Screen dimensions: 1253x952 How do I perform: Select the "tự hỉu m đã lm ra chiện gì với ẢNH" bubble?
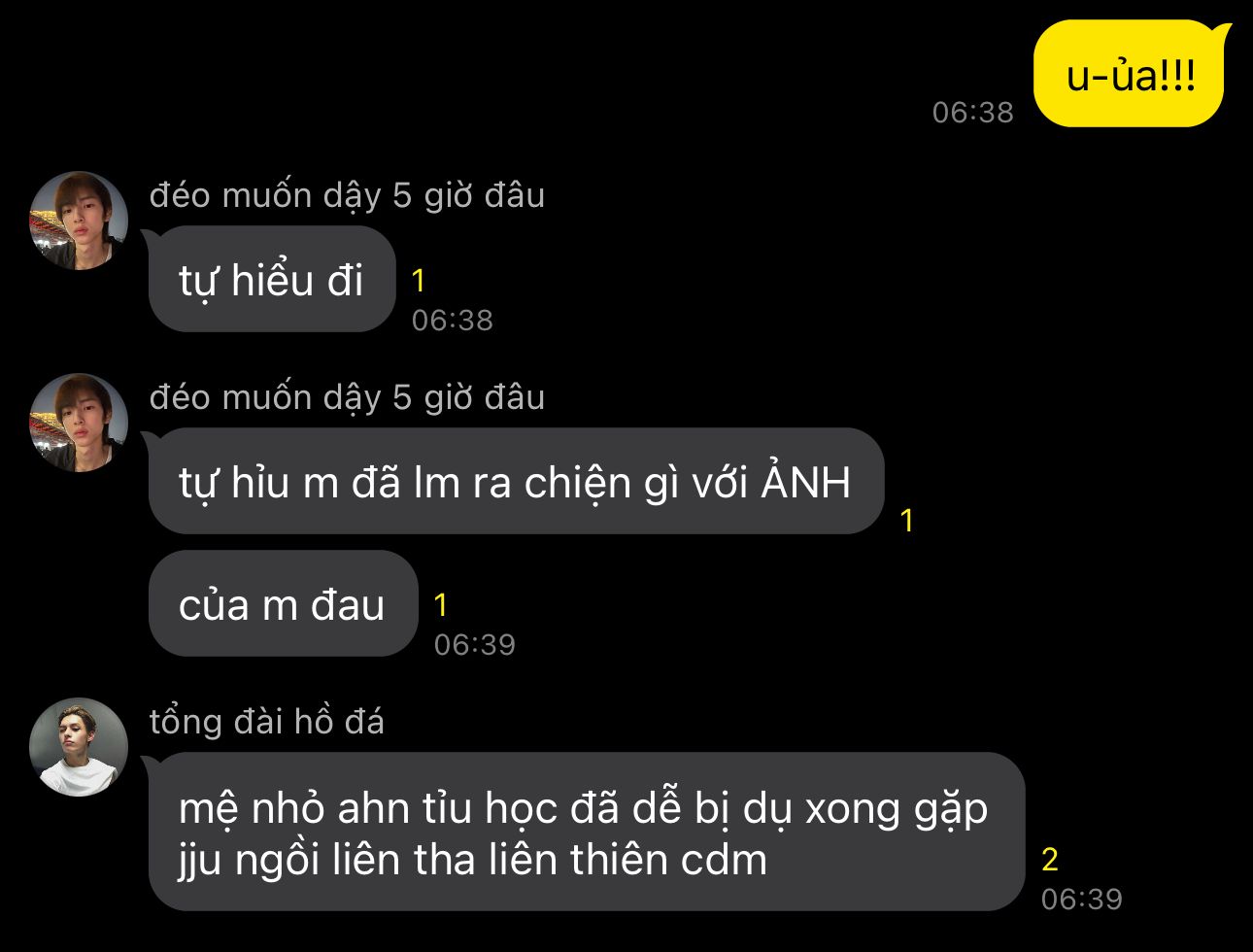pos(516,482)
